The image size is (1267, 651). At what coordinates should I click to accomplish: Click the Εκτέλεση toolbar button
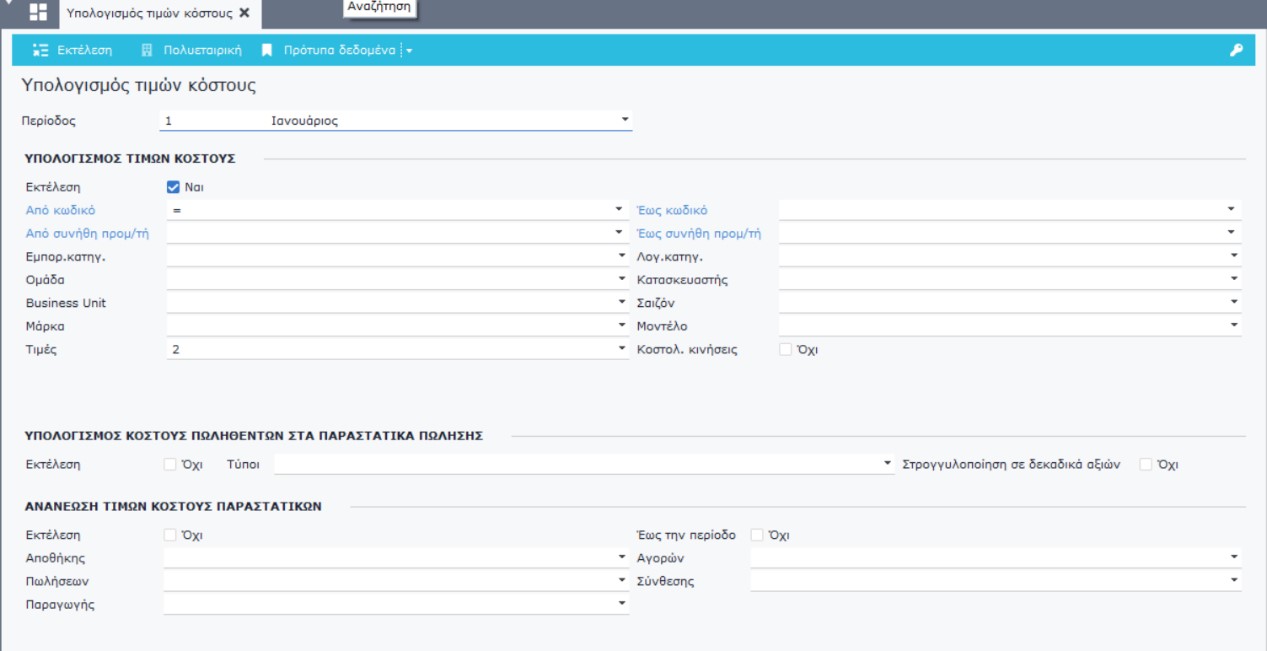(x=72, y=50)
